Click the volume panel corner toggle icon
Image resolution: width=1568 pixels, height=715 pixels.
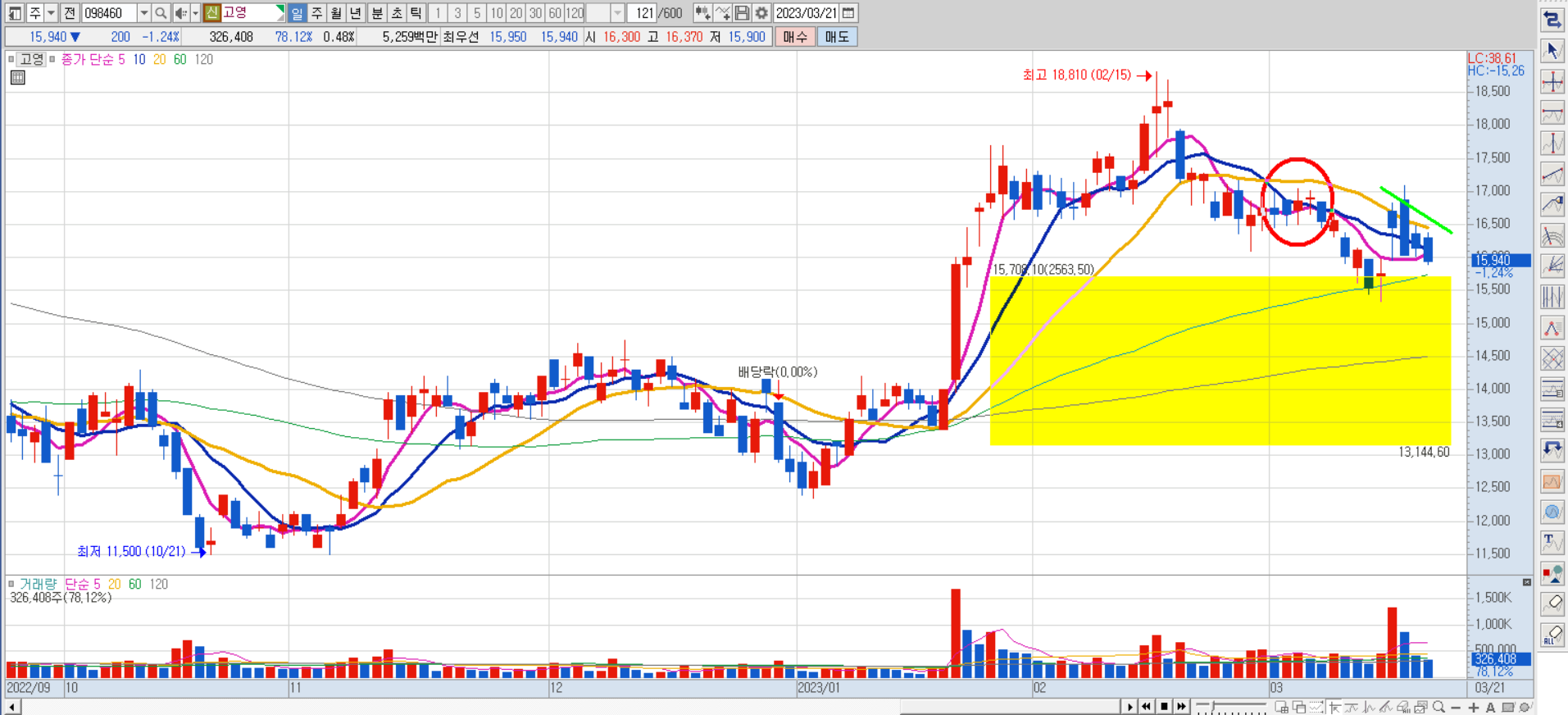(1526, 582)
